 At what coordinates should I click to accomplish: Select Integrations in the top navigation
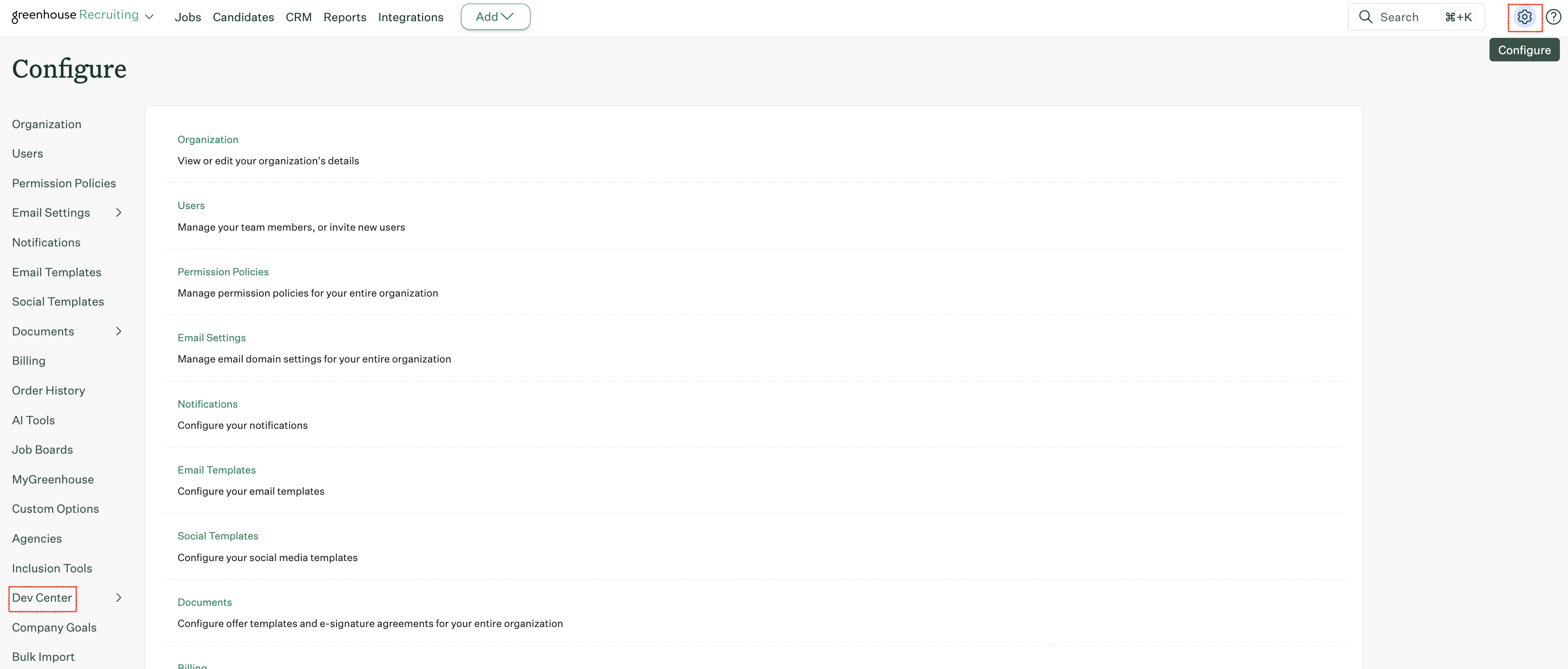(x=410, y=18)
